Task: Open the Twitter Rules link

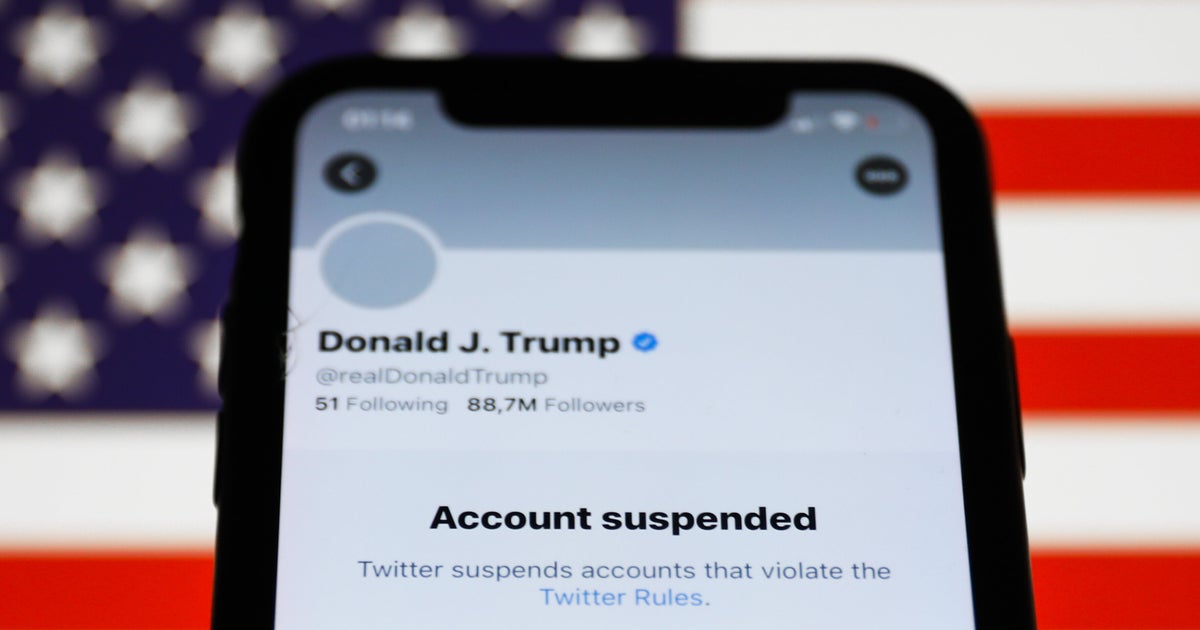Action: (624, 598)
